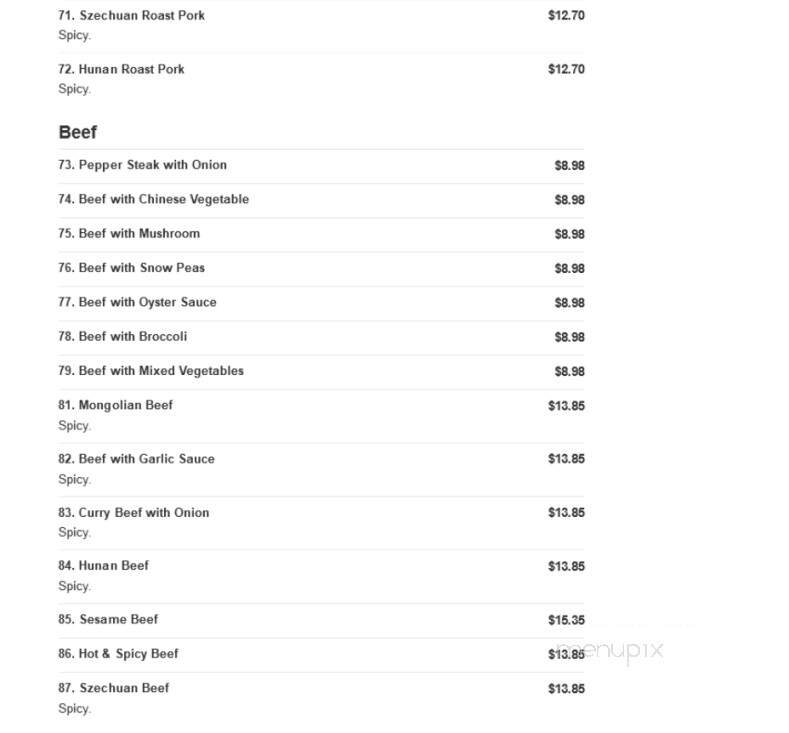The height and width of the screenshot is (733, 789).
Task: Select 76. Beef with Snow Peas
Action: point(321,268)
